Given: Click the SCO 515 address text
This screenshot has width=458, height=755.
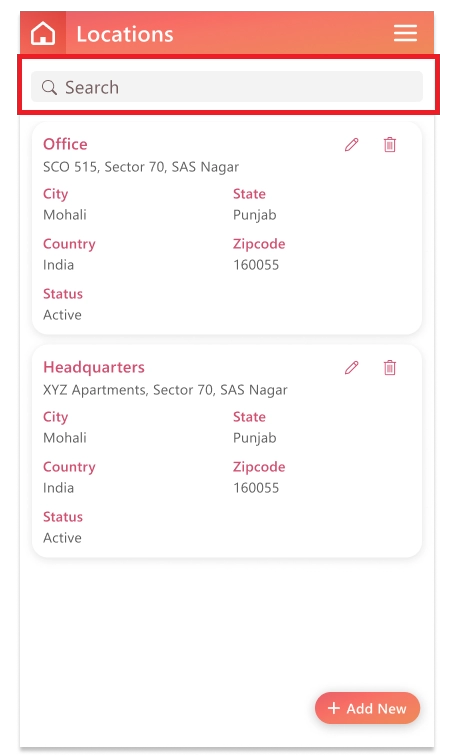Looking at the screenshot, I should (141, 167).
